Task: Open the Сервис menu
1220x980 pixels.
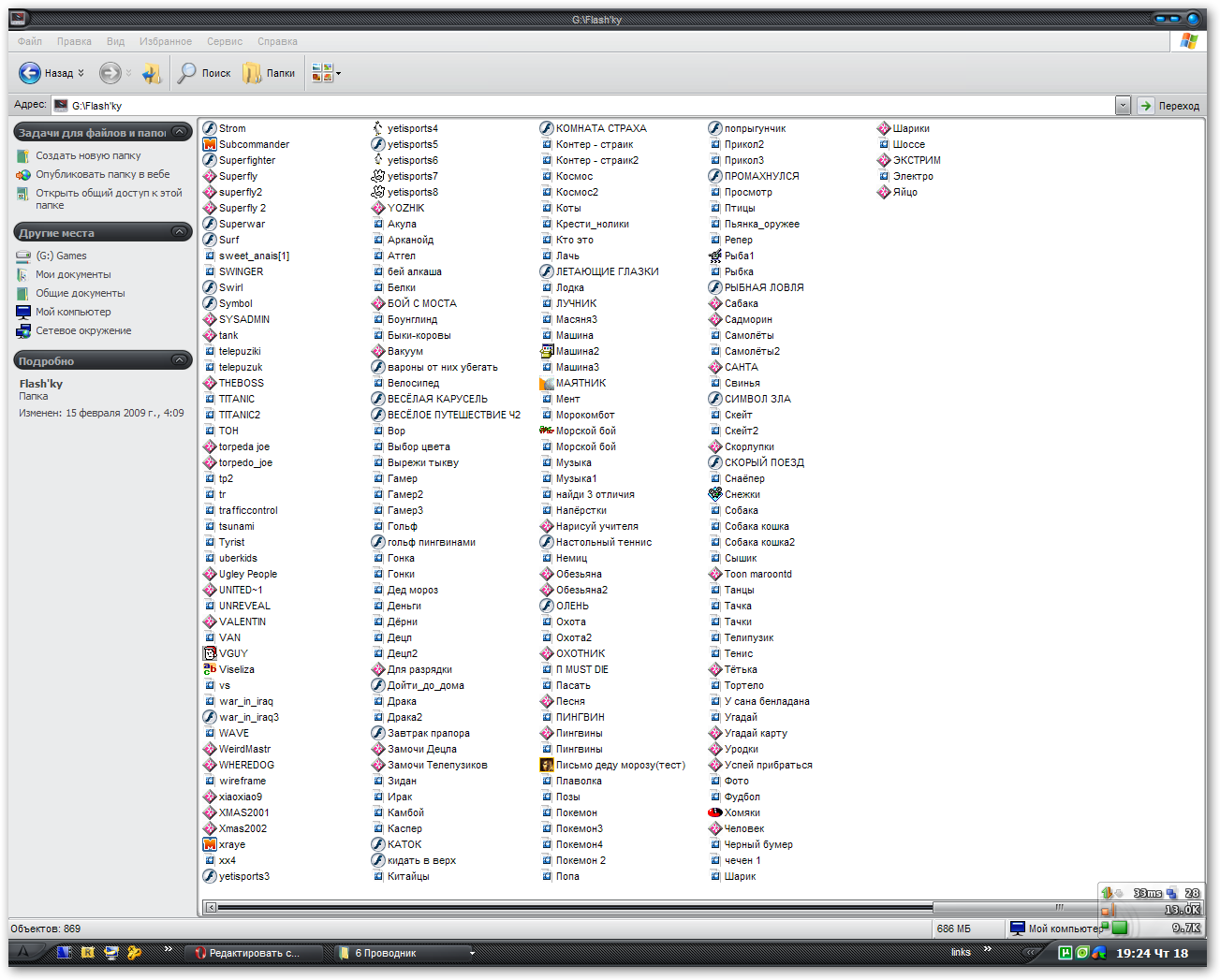Action: [x=225, y=41]
